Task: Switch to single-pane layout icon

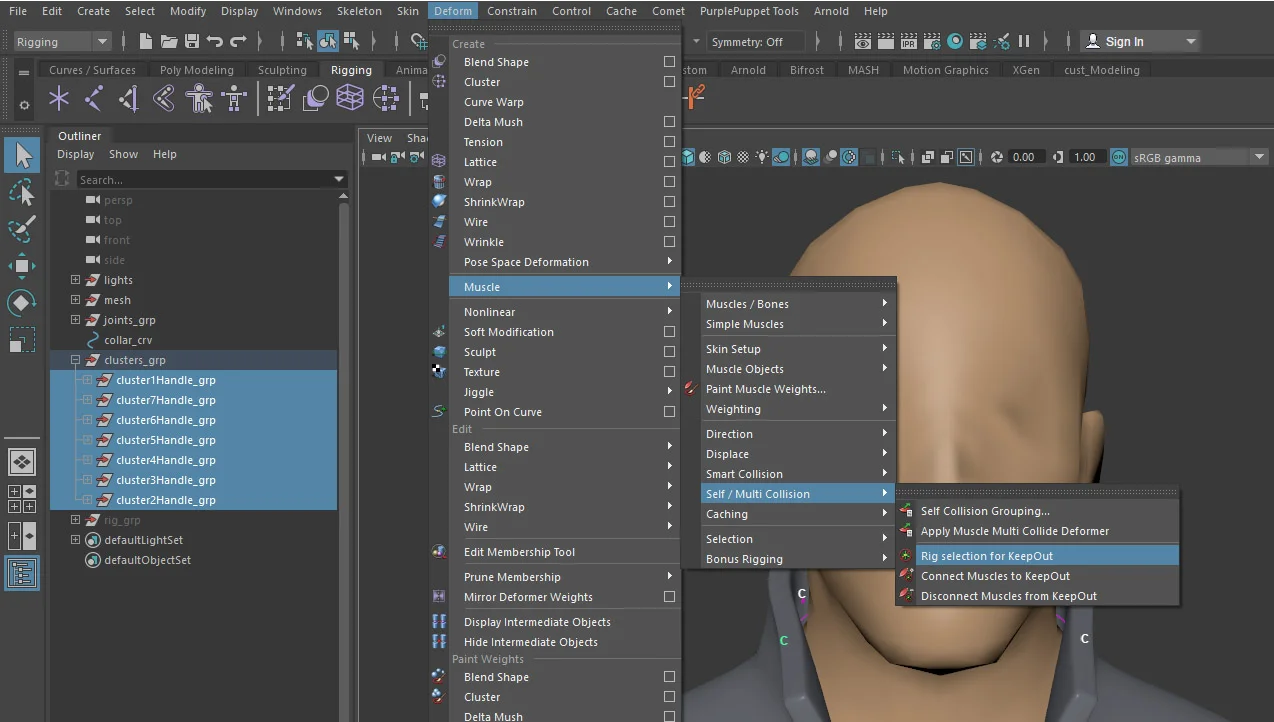Action: (x=23, y=462)
